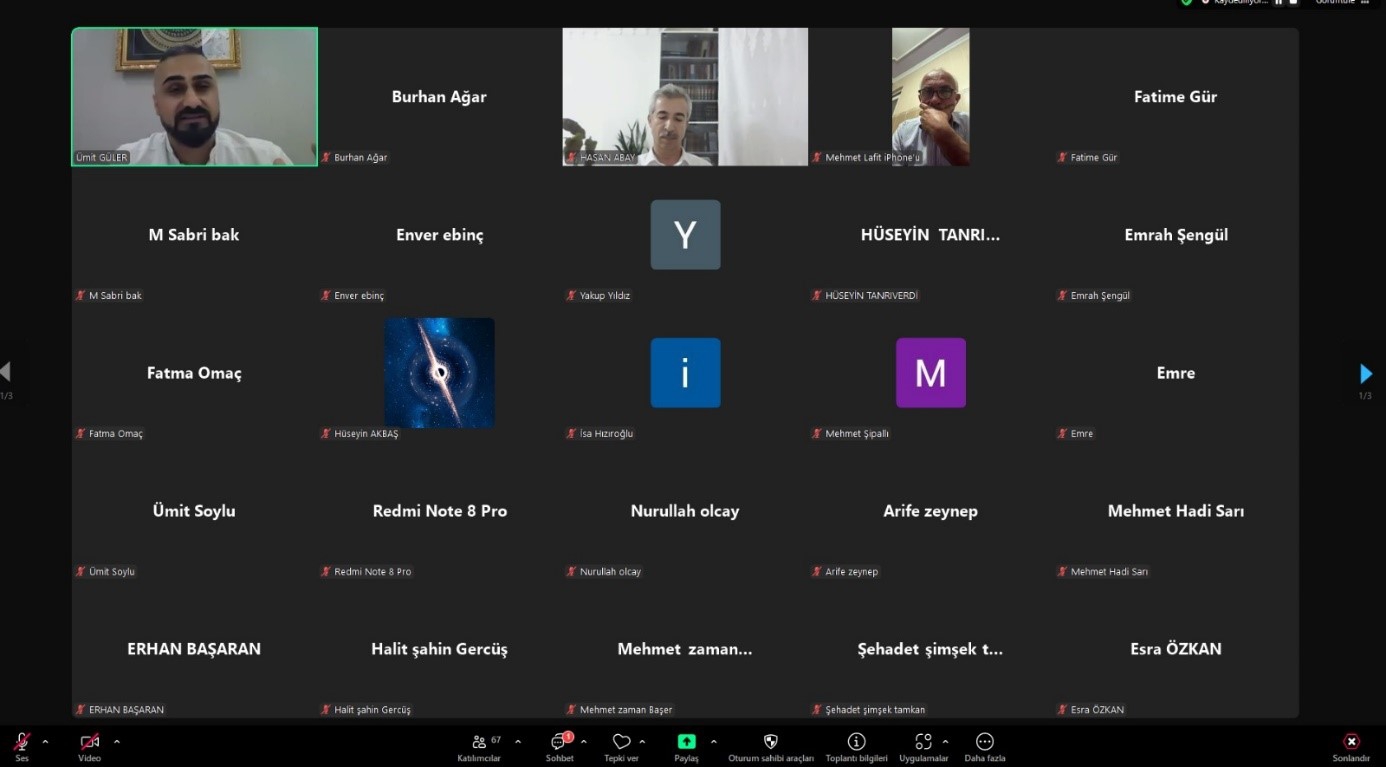The height and width of the screenshot is (767, 1386).
Task: Click Hüseyin AKBAŞ's galaxy profile picture
Action: coord(439,372)
